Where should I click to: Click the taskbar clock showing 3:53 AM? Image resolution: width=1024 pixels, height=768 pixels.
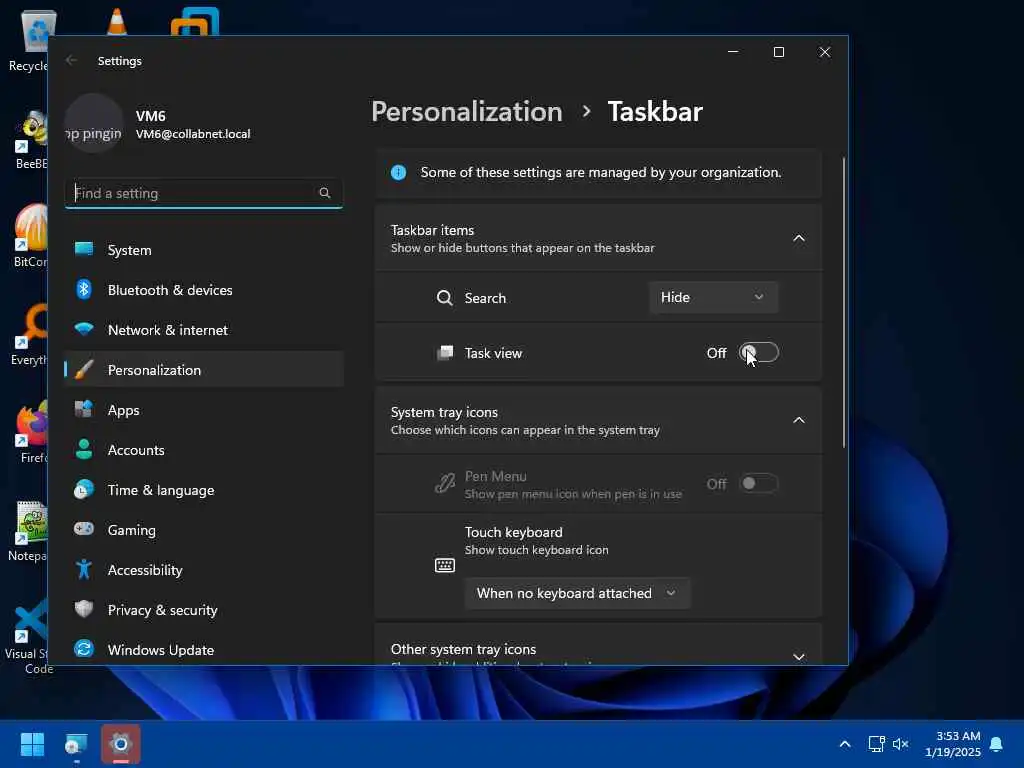(953, 744)
